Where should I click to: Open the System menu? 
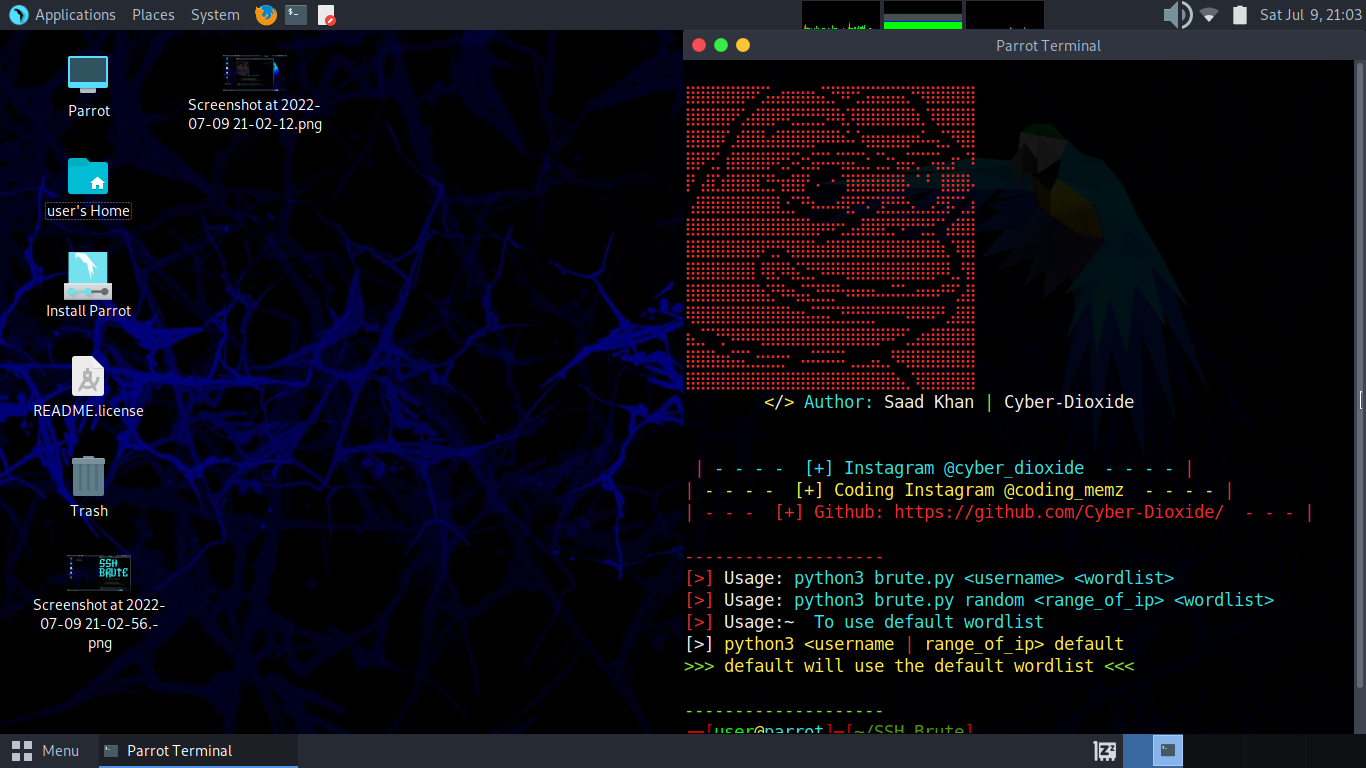click(x=215, y=15)
